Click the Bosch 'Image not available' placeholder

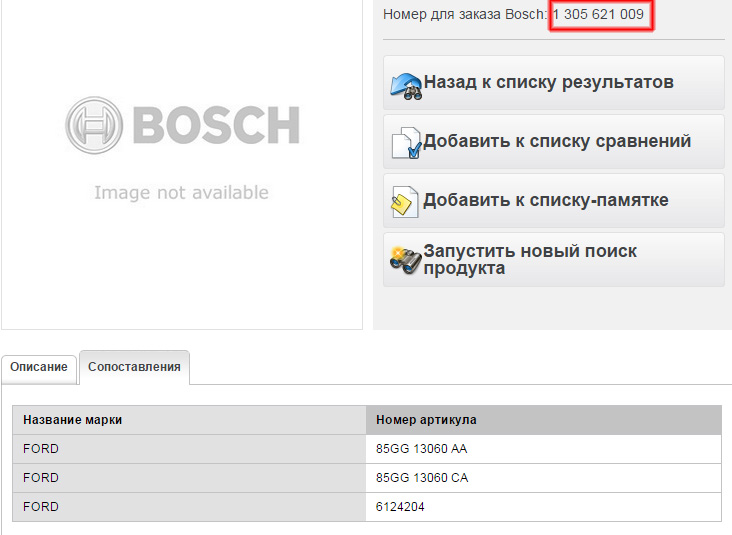(x=182, y=164)
